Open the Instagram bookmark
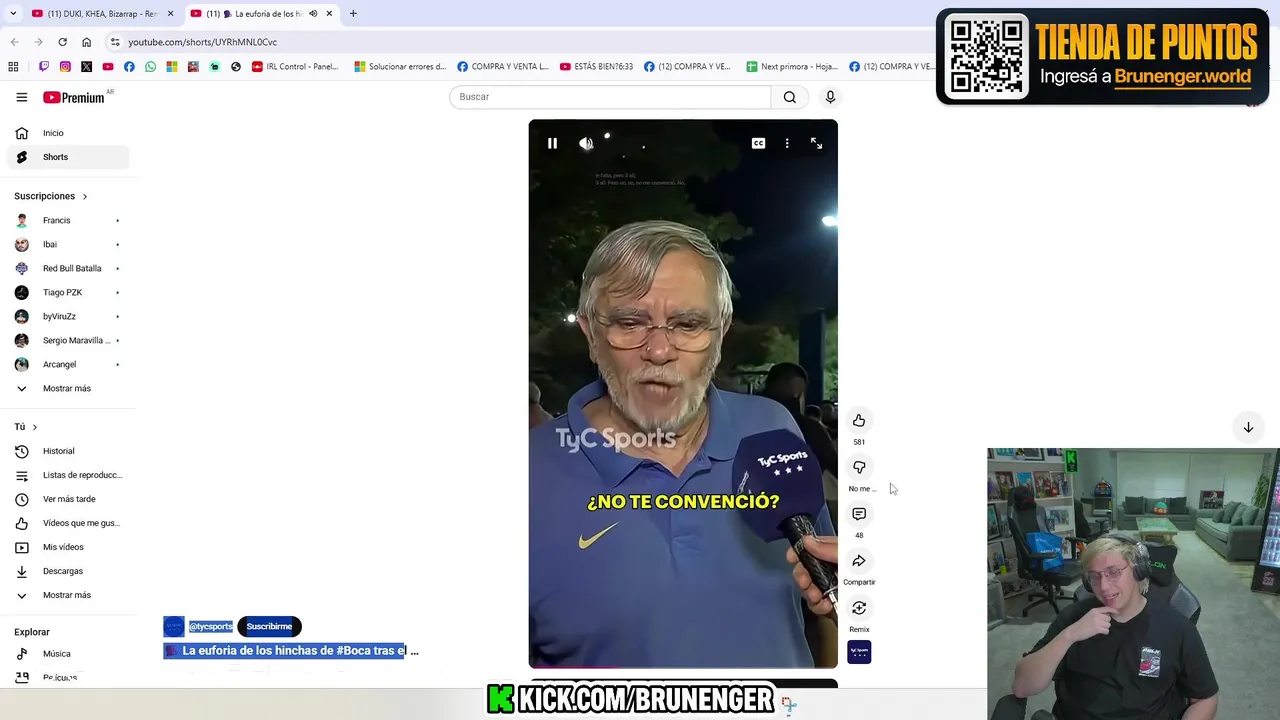This screenshot has width=1280, height=720. point(65,67)
